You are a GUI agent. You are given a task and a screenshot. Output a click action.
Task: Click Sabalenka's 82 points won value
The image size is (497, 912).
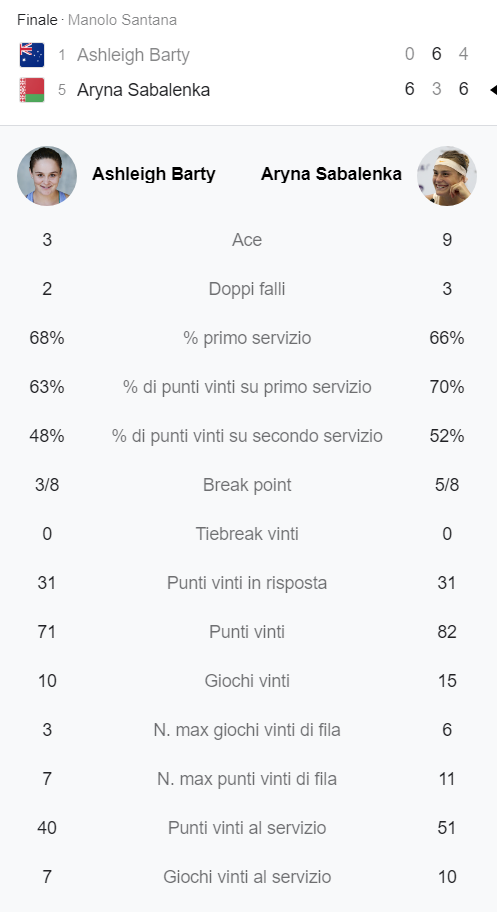[x=447, y=632]
